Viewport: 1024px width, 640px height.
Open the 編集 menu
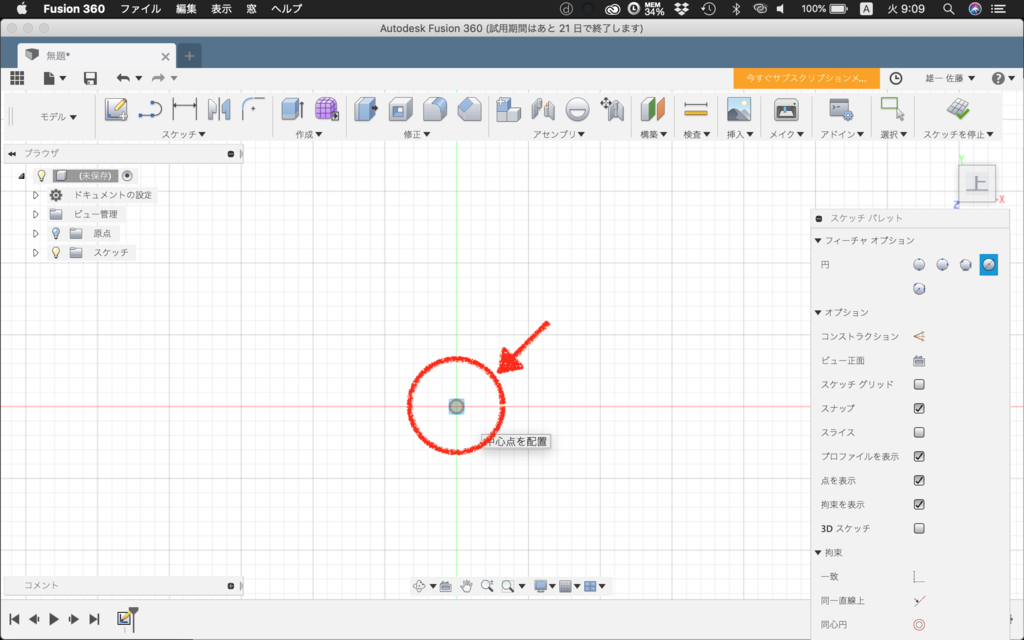[186, 8]
